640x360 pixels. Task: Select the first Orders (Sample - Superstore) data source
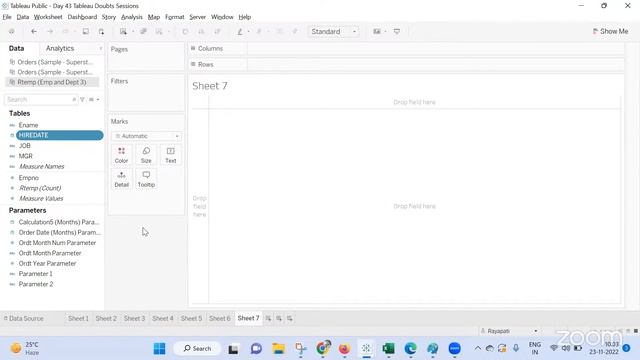tap(52, 62)
